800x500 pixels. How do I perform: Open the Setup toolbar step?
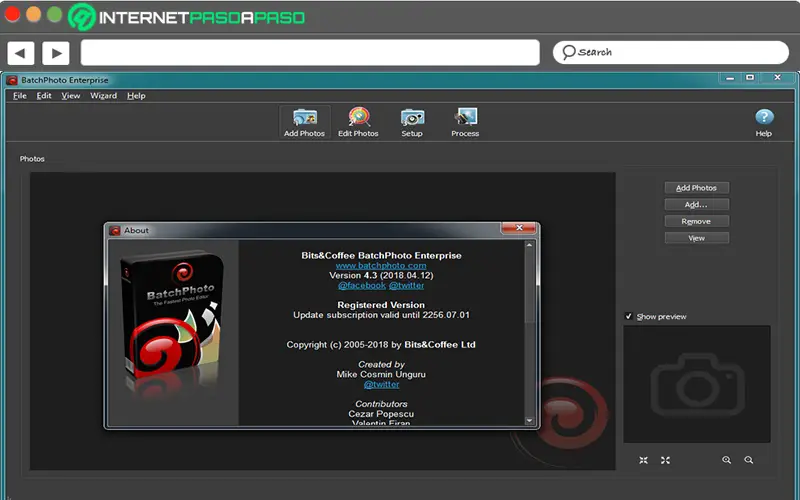coord(412,122)
